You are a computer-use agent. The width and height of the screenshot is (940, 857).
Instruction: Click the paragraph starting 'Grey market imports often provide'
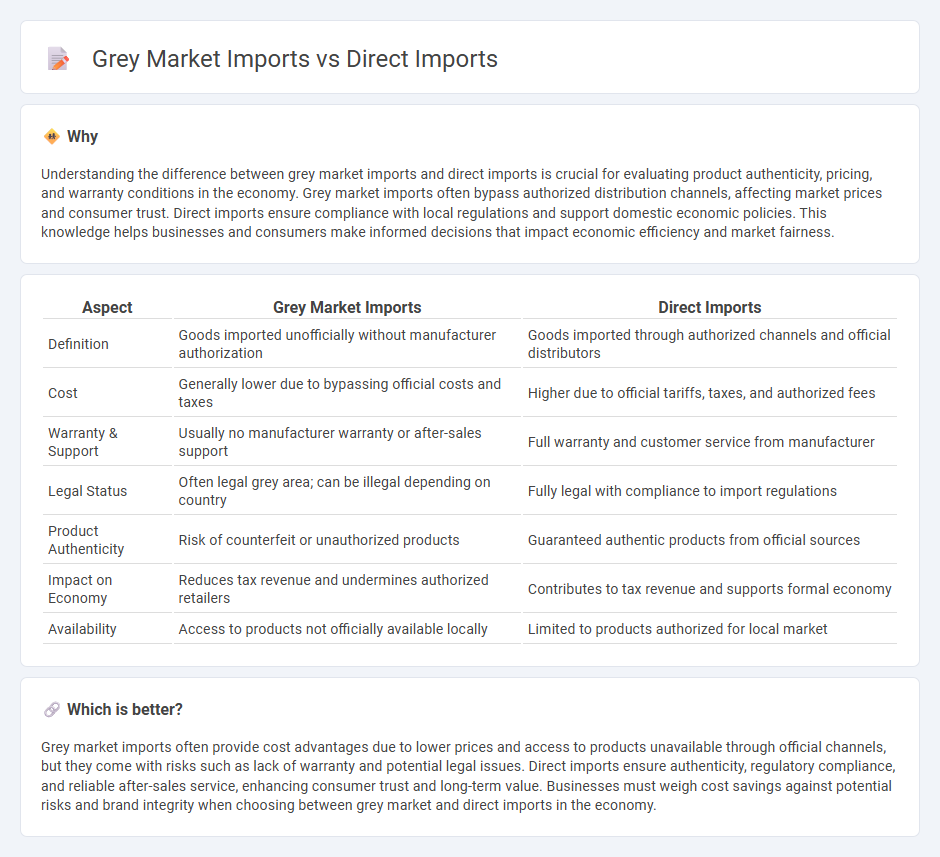468,776
